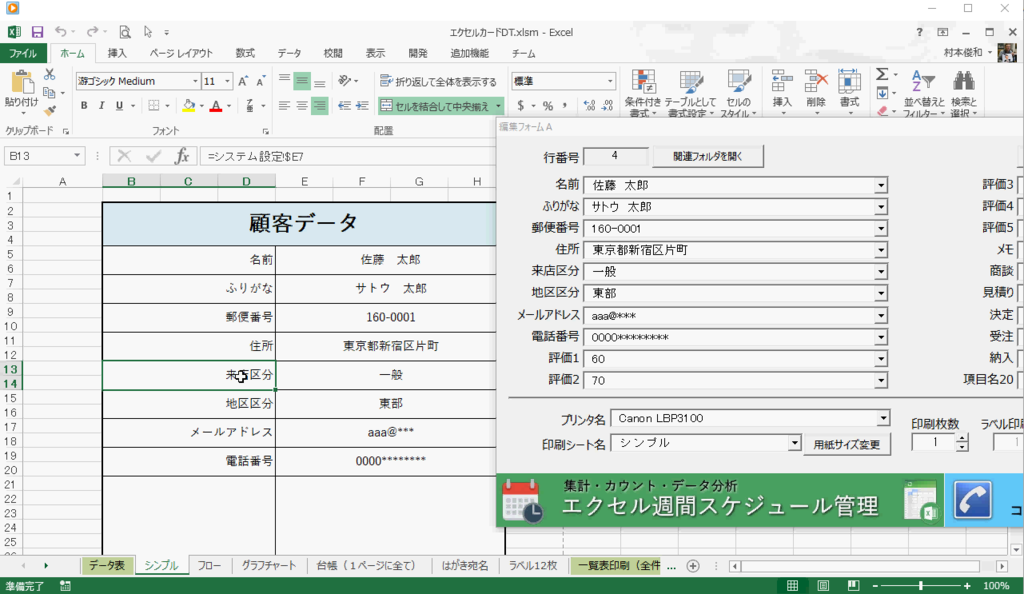Open 書式 format menu in the Cells group
The width and height of the screenshot is (1024, 594).
(849, 93)
